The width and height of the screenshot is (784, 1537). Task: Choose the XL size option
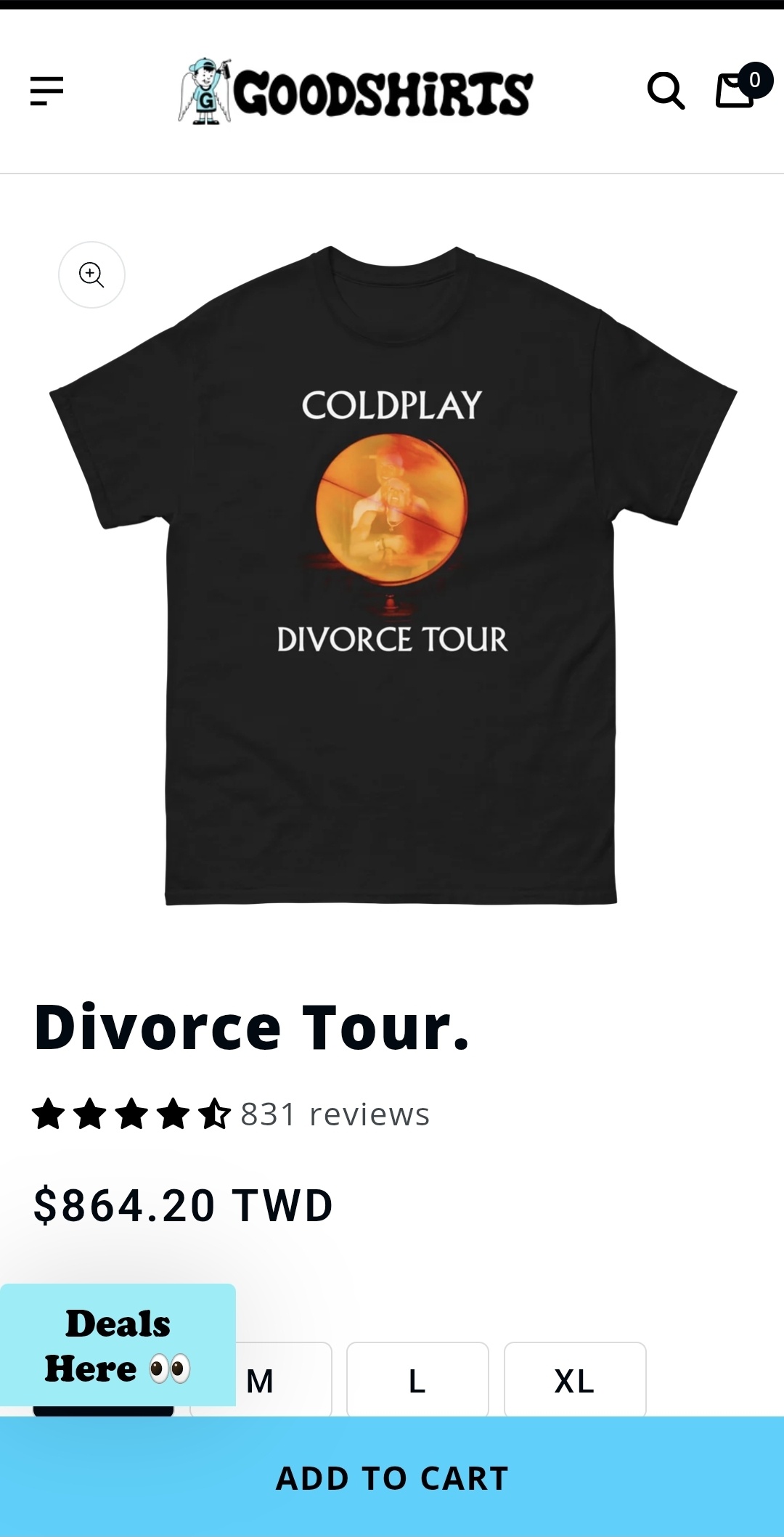point(575,1379)
